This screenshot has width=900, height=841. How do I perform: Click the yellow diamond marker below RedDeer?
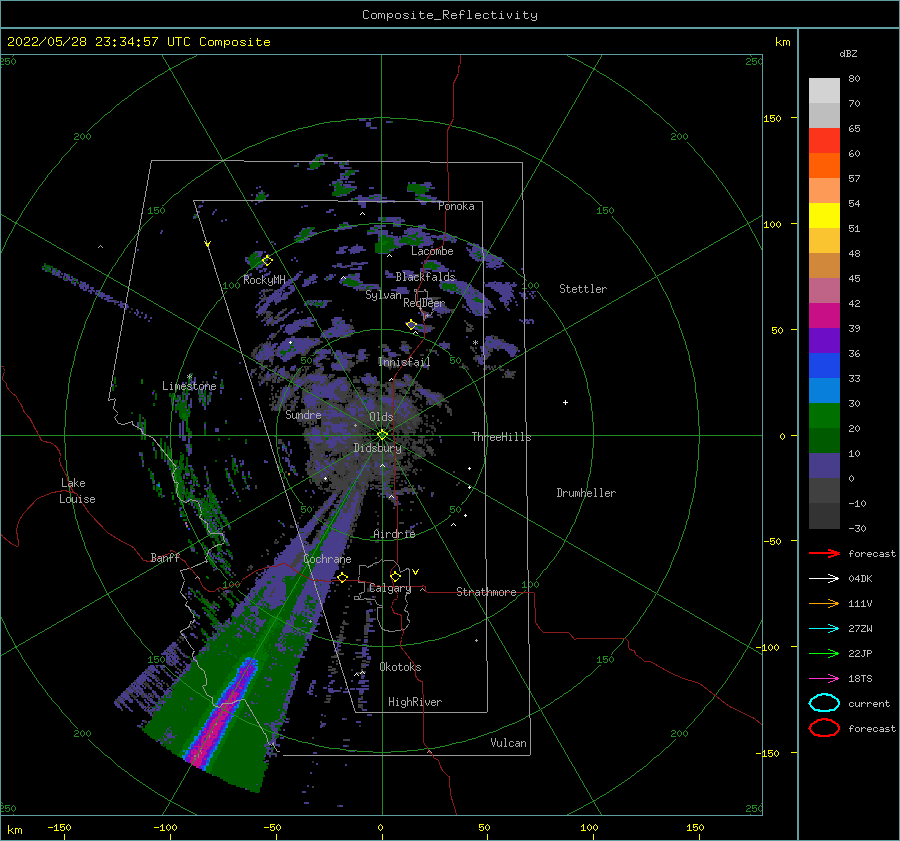coord(411,325)
